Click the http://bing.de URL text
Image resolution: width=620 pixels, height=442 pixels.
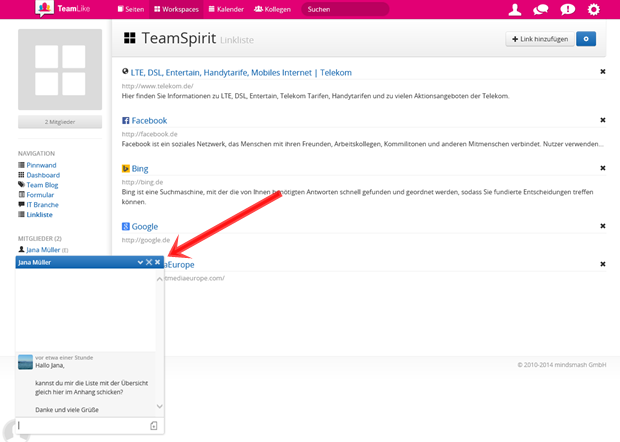point(142,182)
